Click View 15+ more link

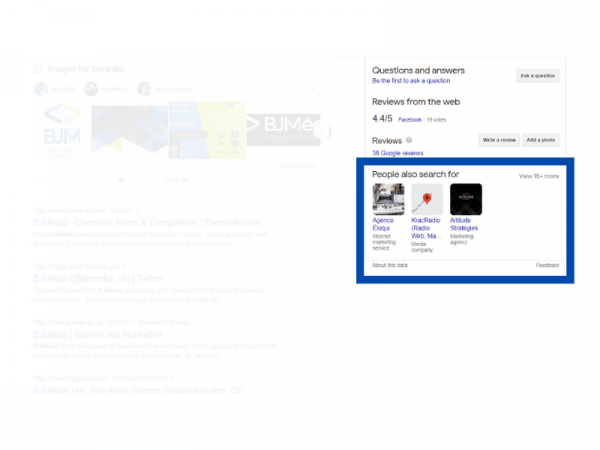pos(539,176)
